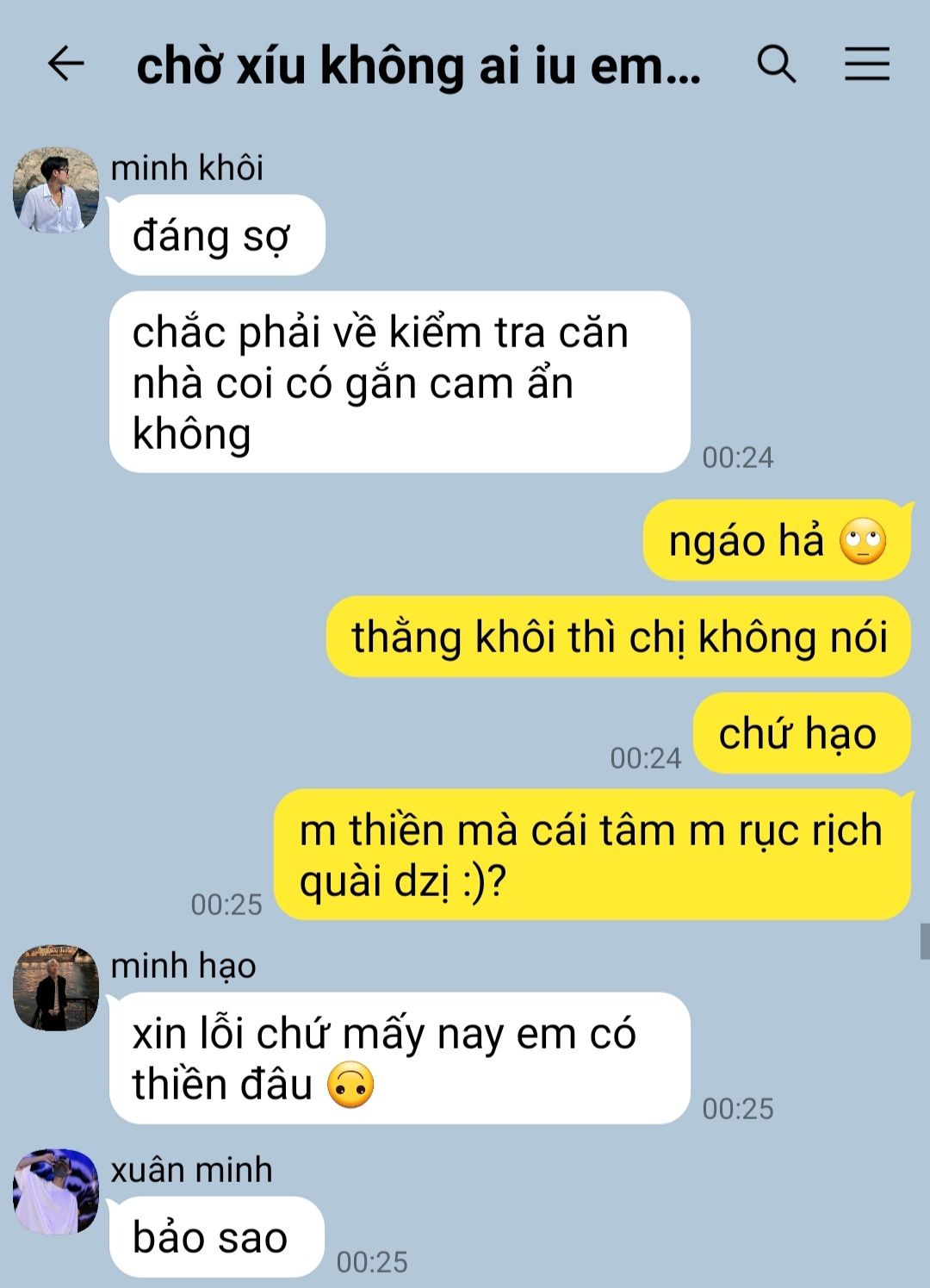930x1288 pixels.
Task: Select the 'thằng khôi thì chị không nói' message
Action: coord(618,637)
